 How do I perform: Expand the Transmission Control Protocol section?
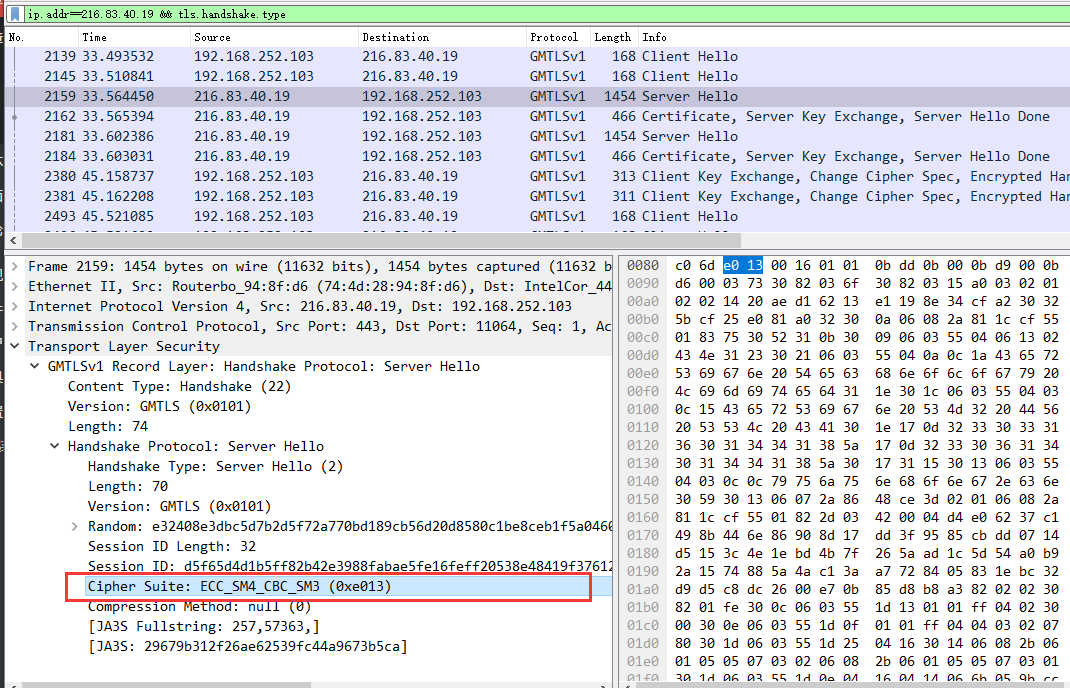click(x=15, y=326)
